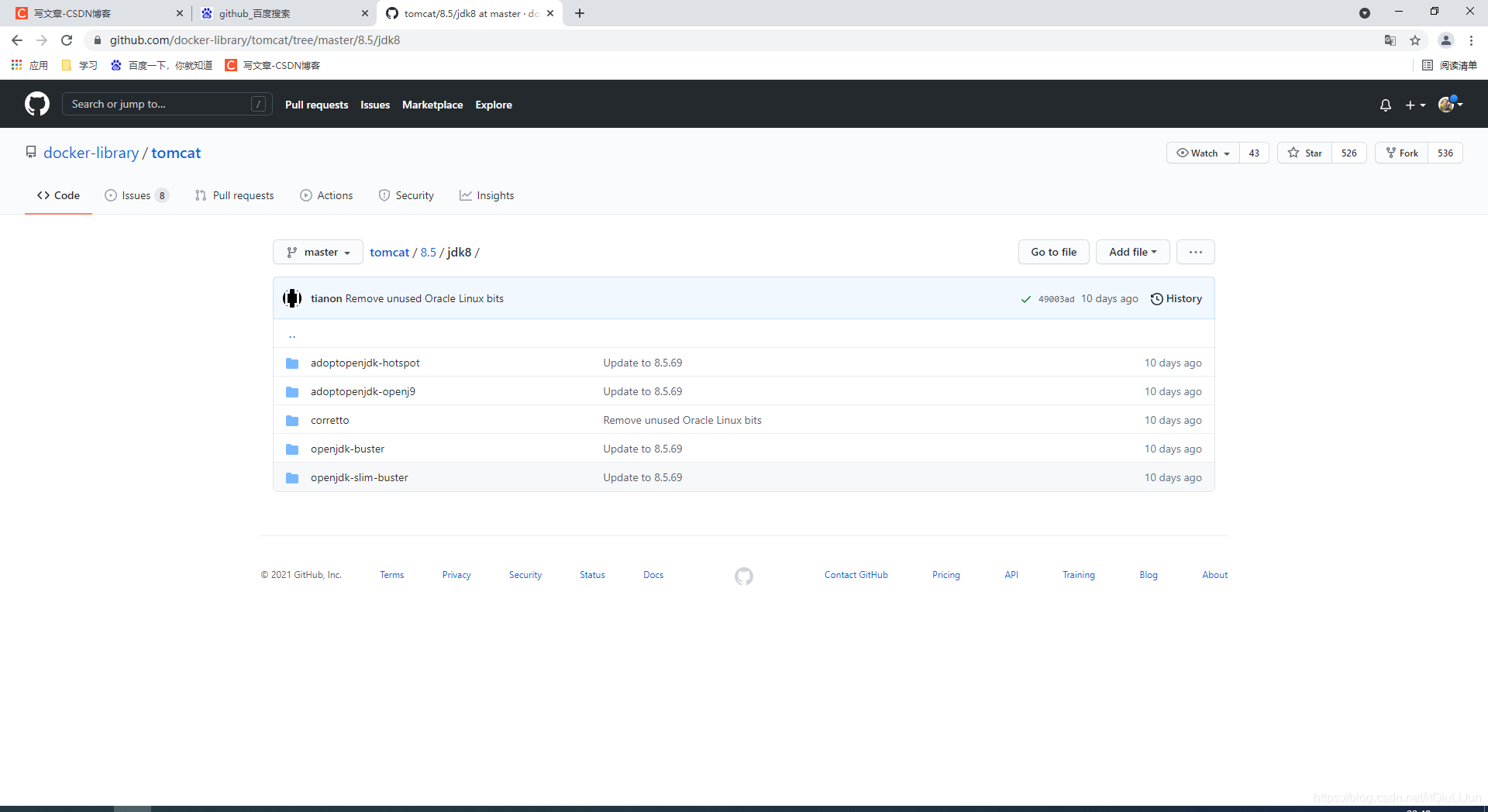Open Update to 8.5.69 commit for adoptopenjdk-hotspot
Image resolution: width=1488 pixels, height=812 pixels.
(x=642, y=363)
